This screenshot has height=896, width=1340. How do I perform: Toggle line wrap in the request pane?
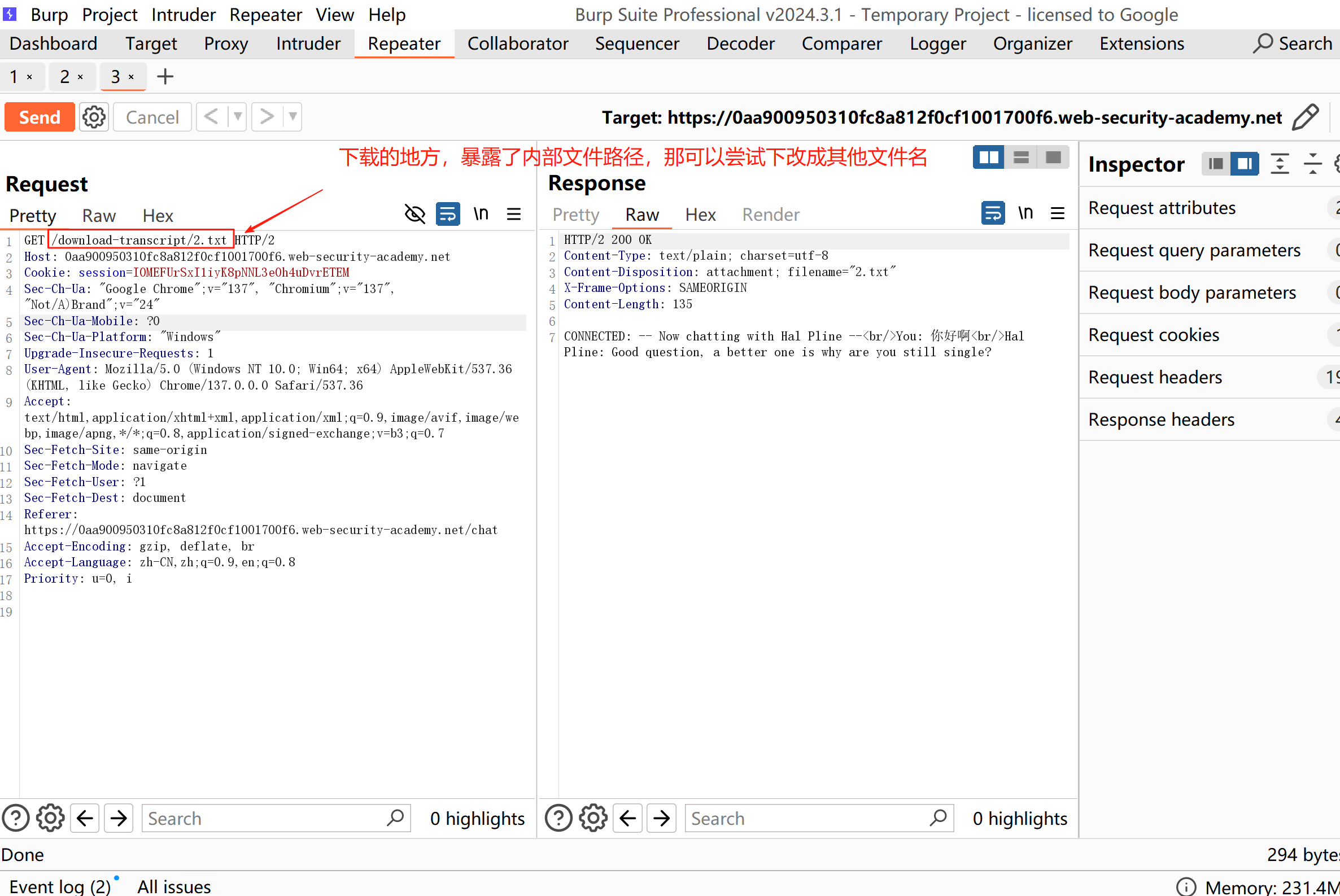coord(447,215)
